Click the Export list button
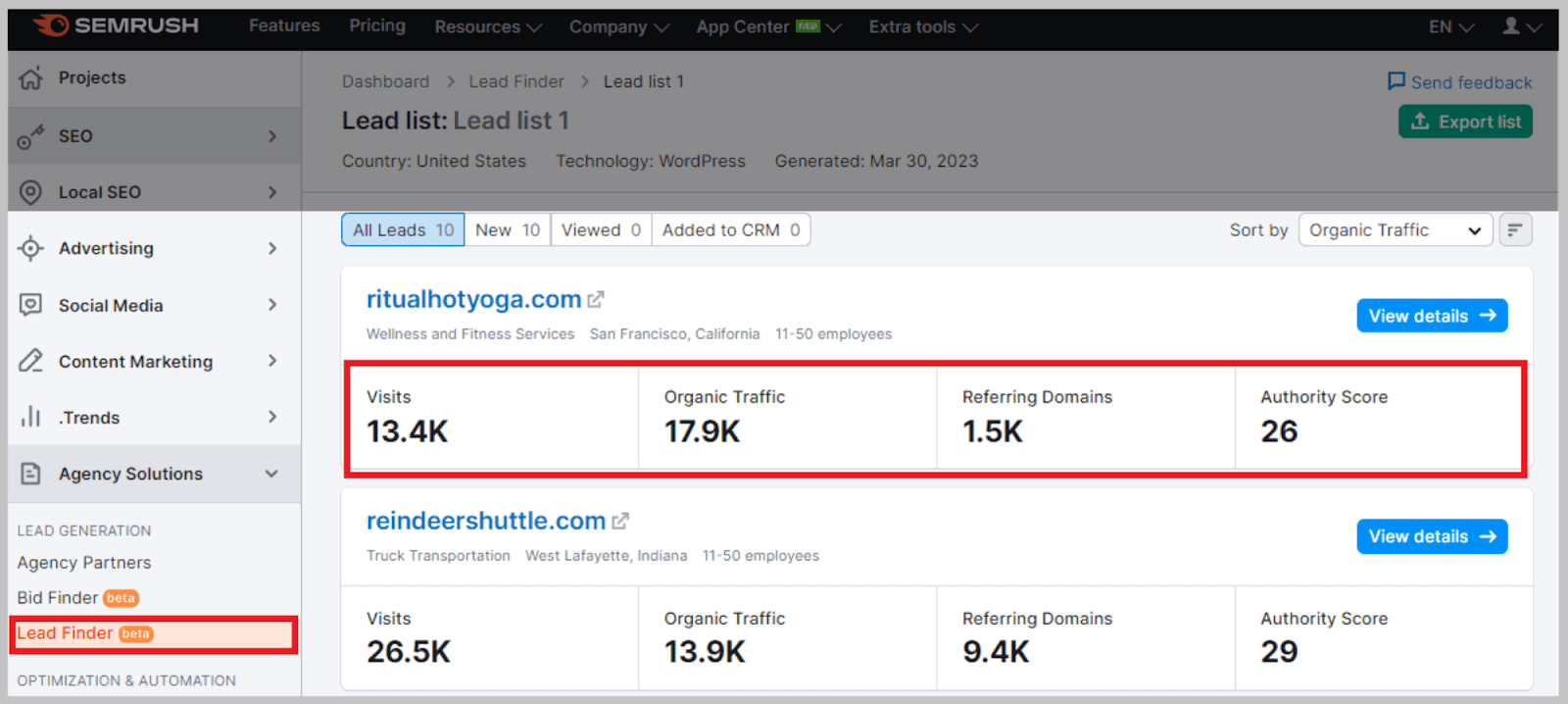The image size is (1568, 704). [x=1465, y=122]
